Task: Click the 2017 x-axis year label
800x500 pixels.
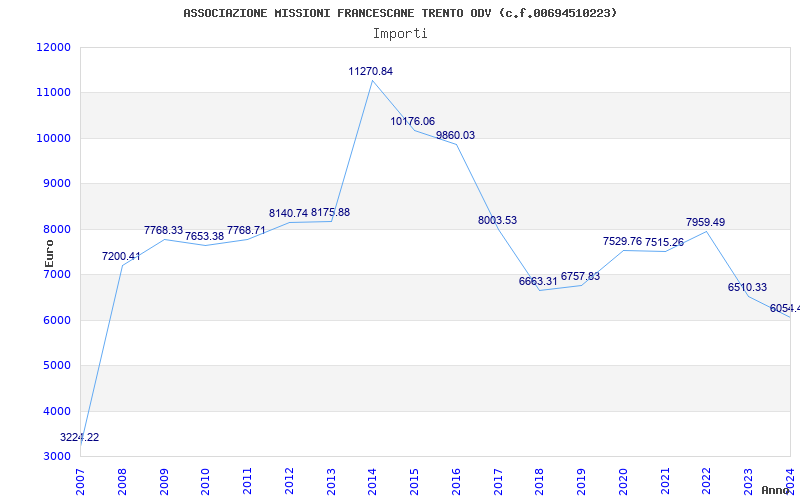Action: [498, 481]
